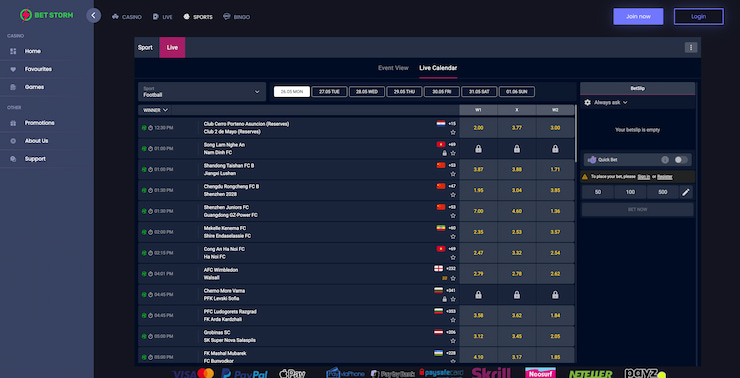
Task: Click the locked X odds for Cherno More Varna
Action: click(x=517, y=295)
